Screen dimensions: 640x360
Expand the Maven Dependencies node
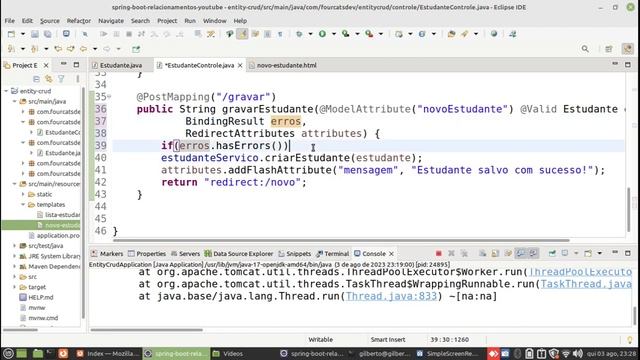click(x=15, y=267)
